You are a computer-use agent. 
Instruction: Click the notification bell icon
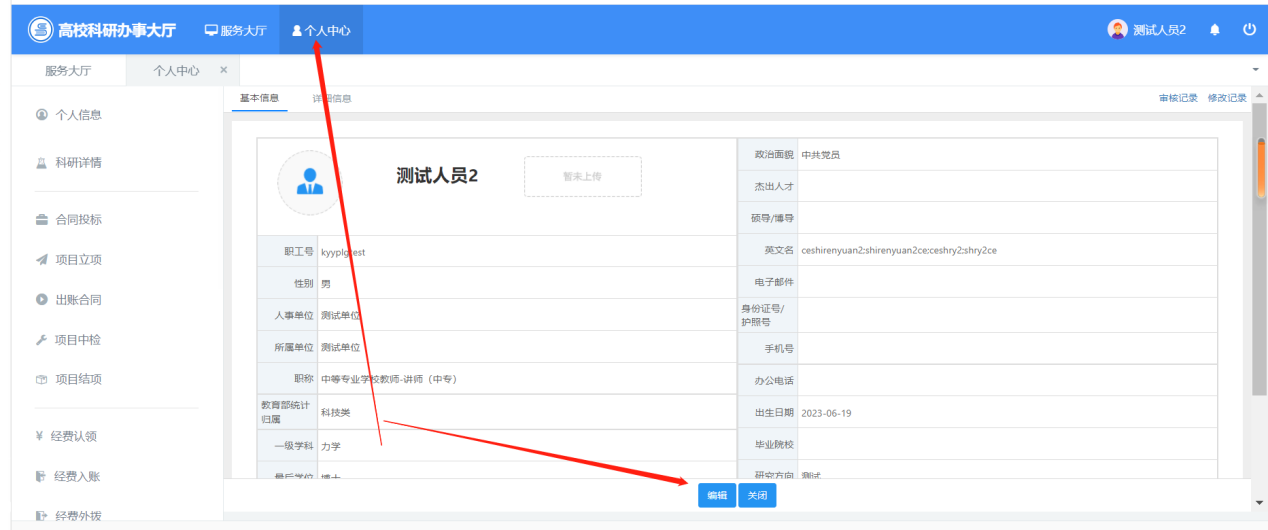point(1215,30)
